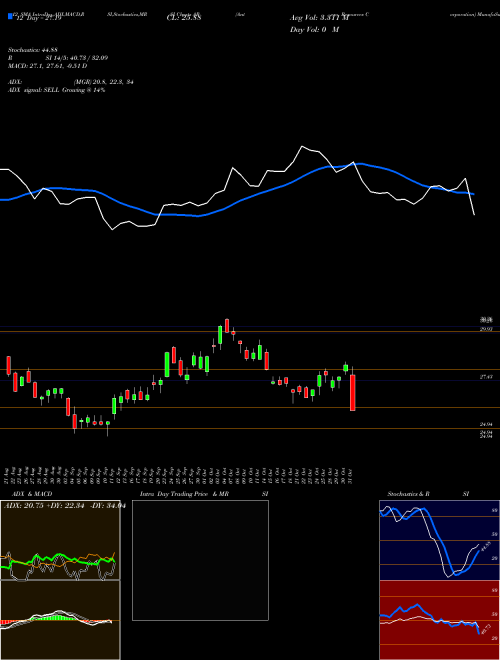Click the 29.93 price axis label
The image size is (500, 660).
coord(486,330)
